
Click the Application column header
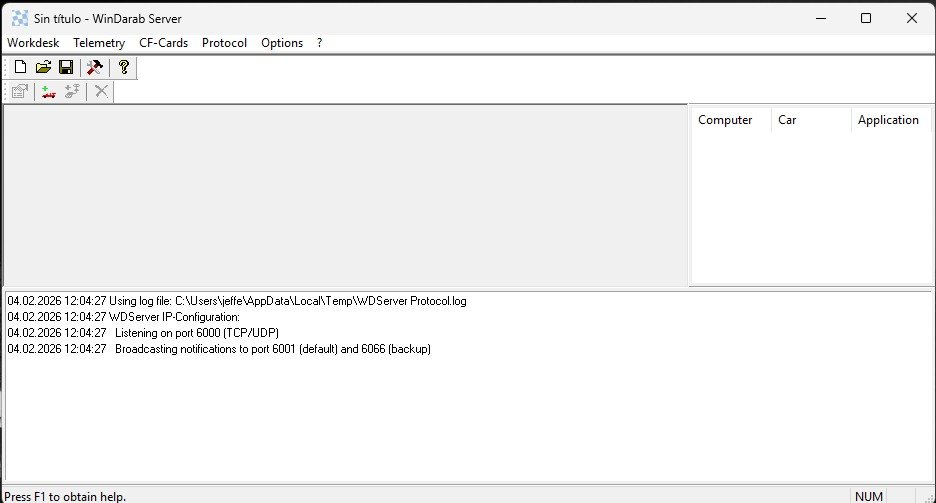888,120
